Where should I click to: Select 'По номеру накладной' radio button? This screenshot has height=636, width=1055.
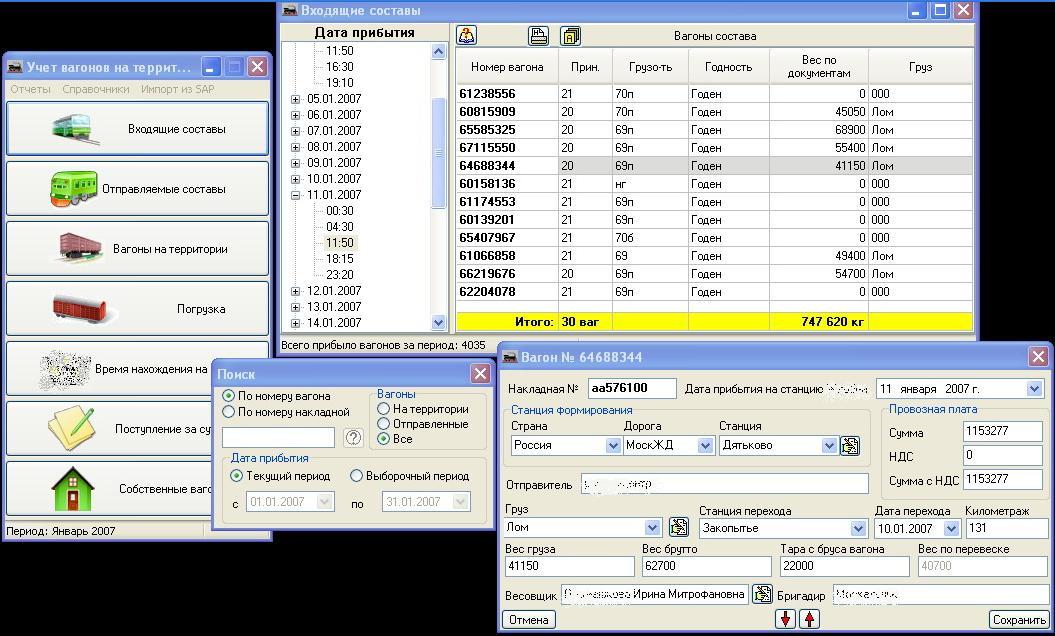229,412
